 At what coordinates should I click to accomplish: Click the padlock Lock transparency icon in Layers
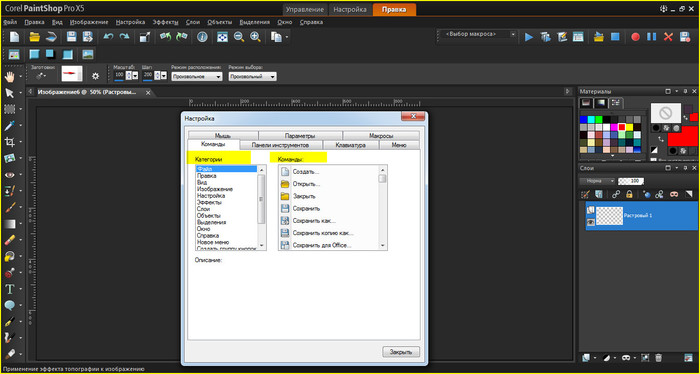629,194
